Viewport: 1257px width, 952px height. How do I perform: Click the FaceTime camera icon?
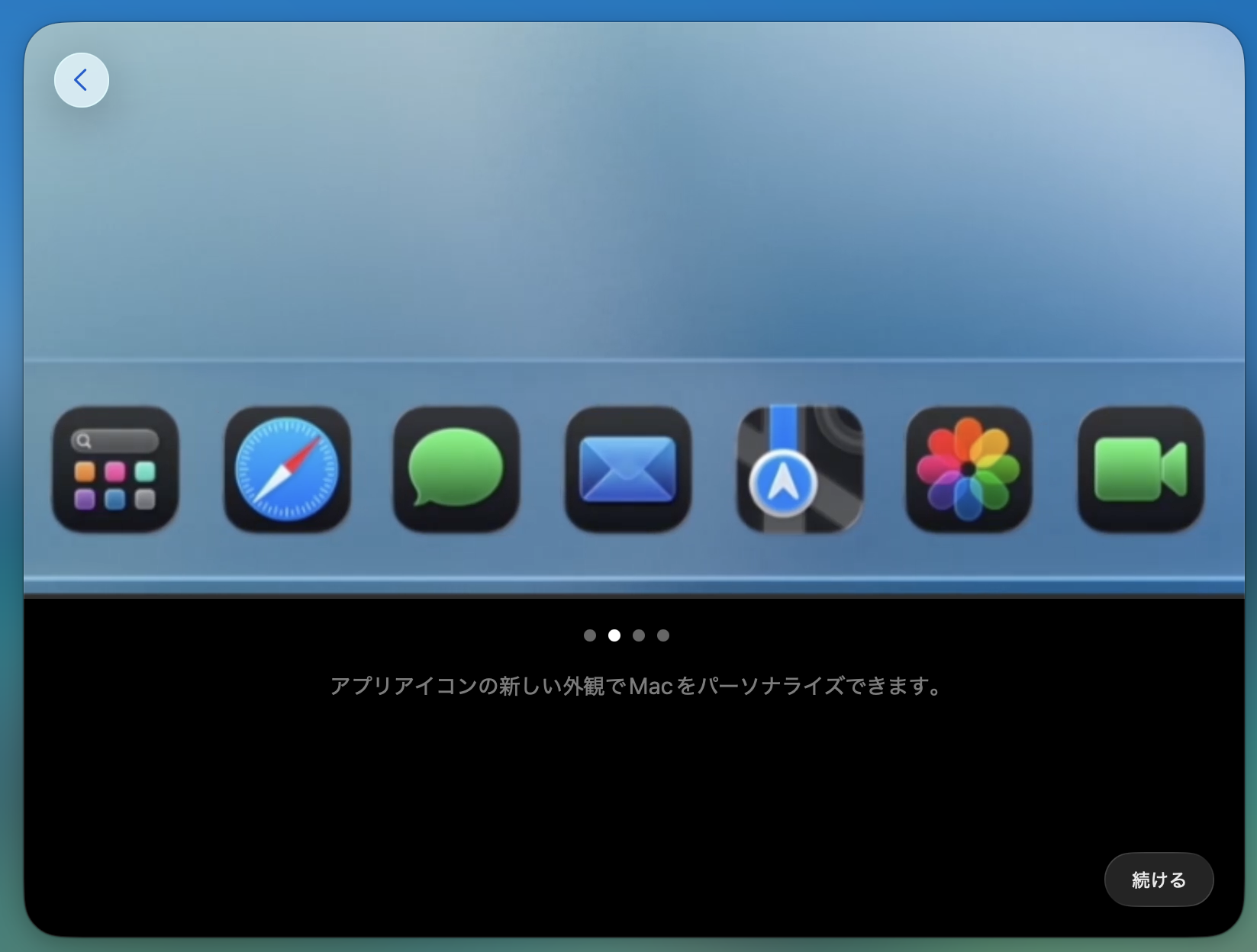coord(1140,469)
